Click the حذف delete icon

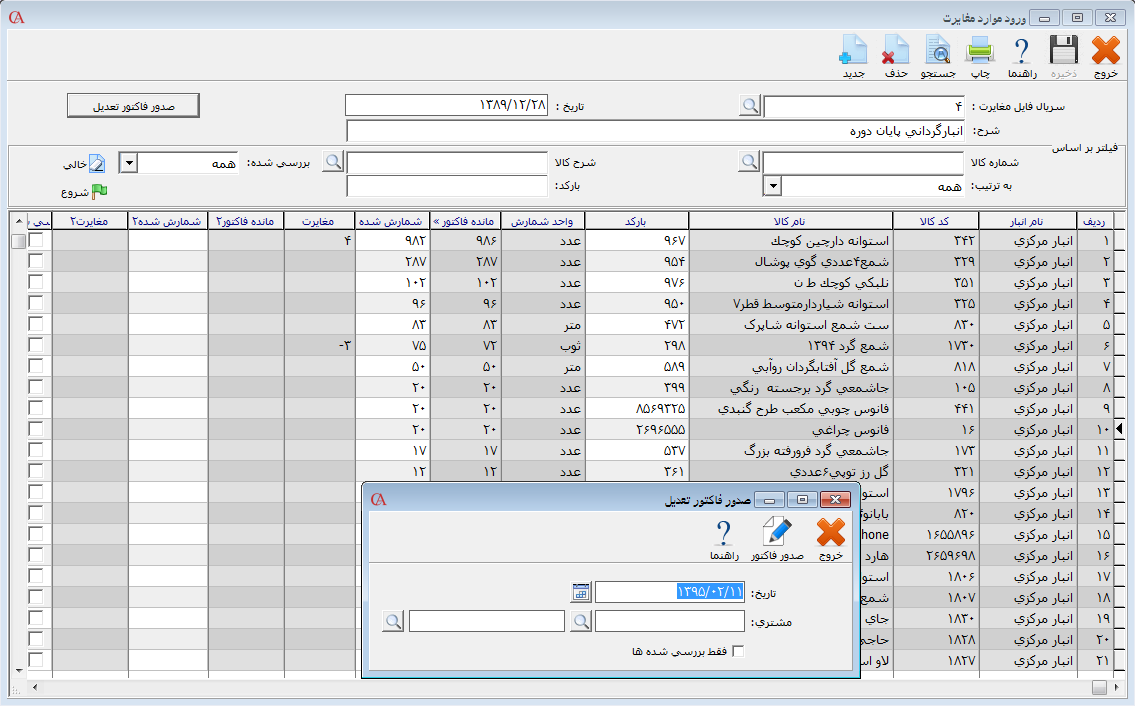coord(895,51)
